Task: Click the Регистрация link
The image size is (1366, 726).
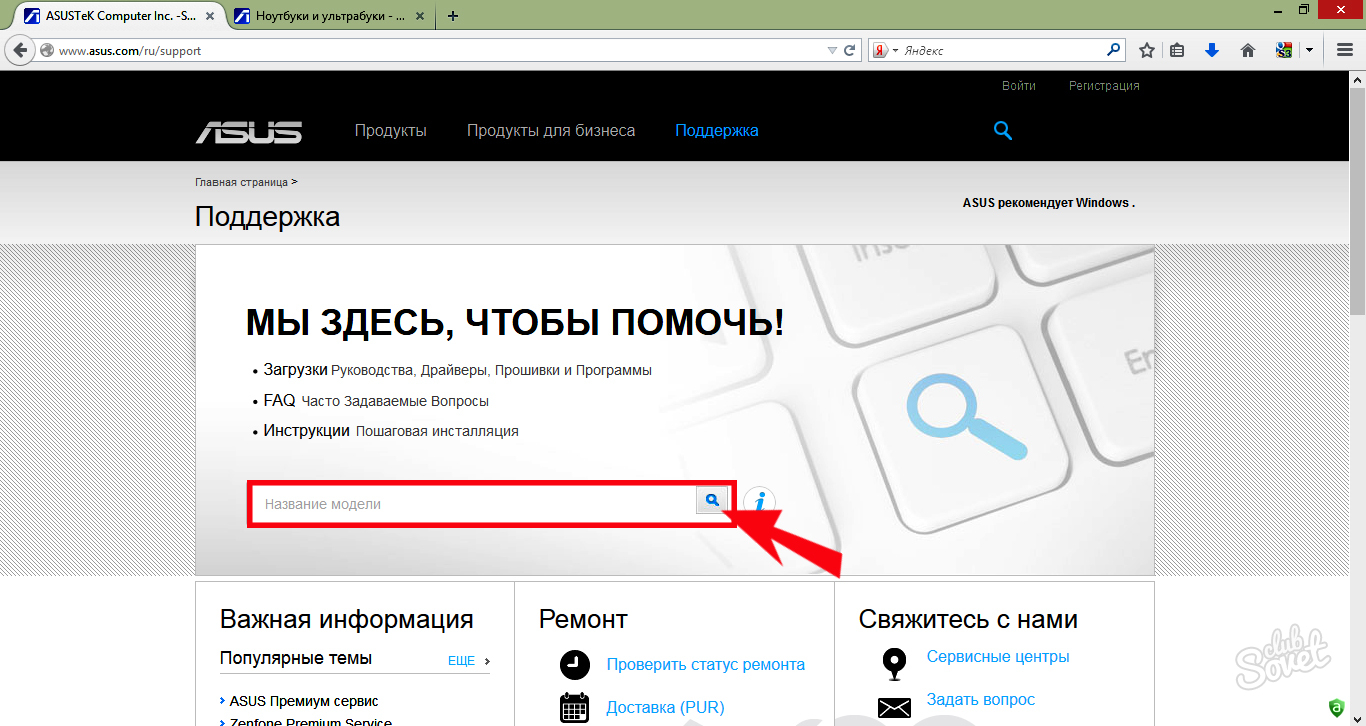Action: (1104, 86)
